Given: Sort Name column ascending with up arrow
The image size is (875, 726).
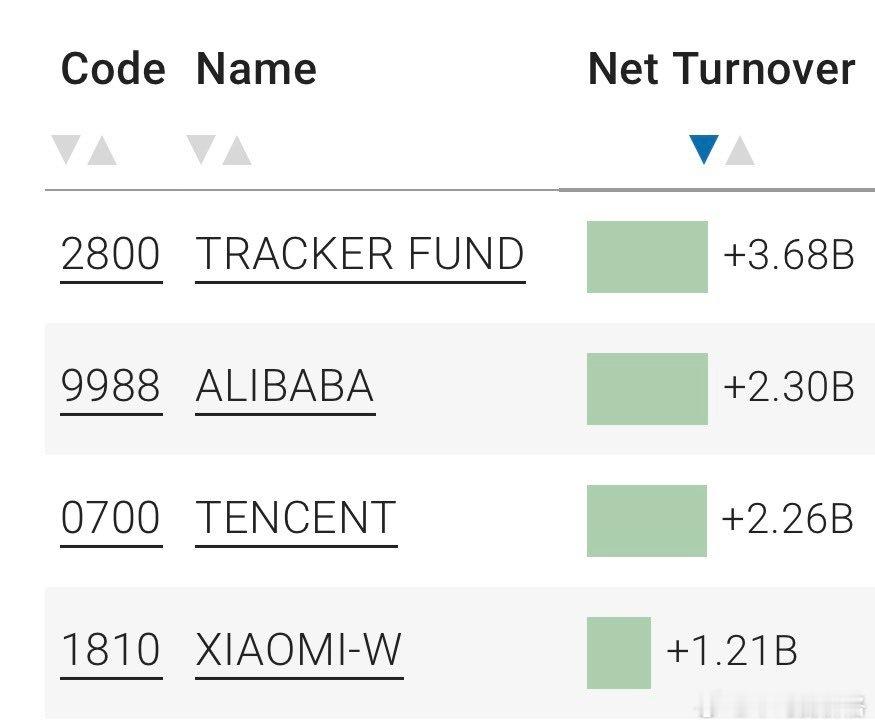Looking at the screenshot, I should pyautogui.click(x=237, y=151).
